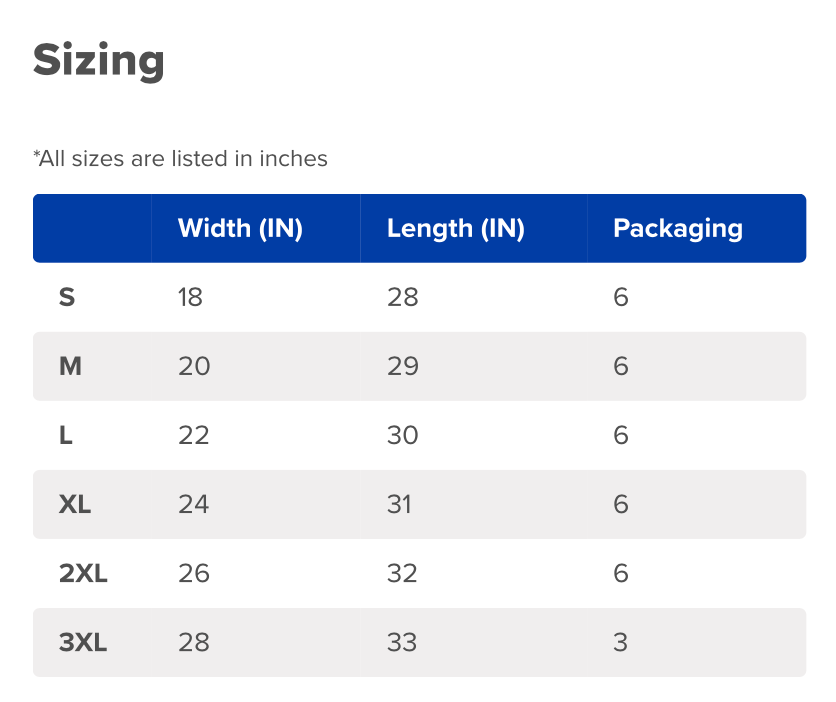Select the S size row label

pos(67,297)
